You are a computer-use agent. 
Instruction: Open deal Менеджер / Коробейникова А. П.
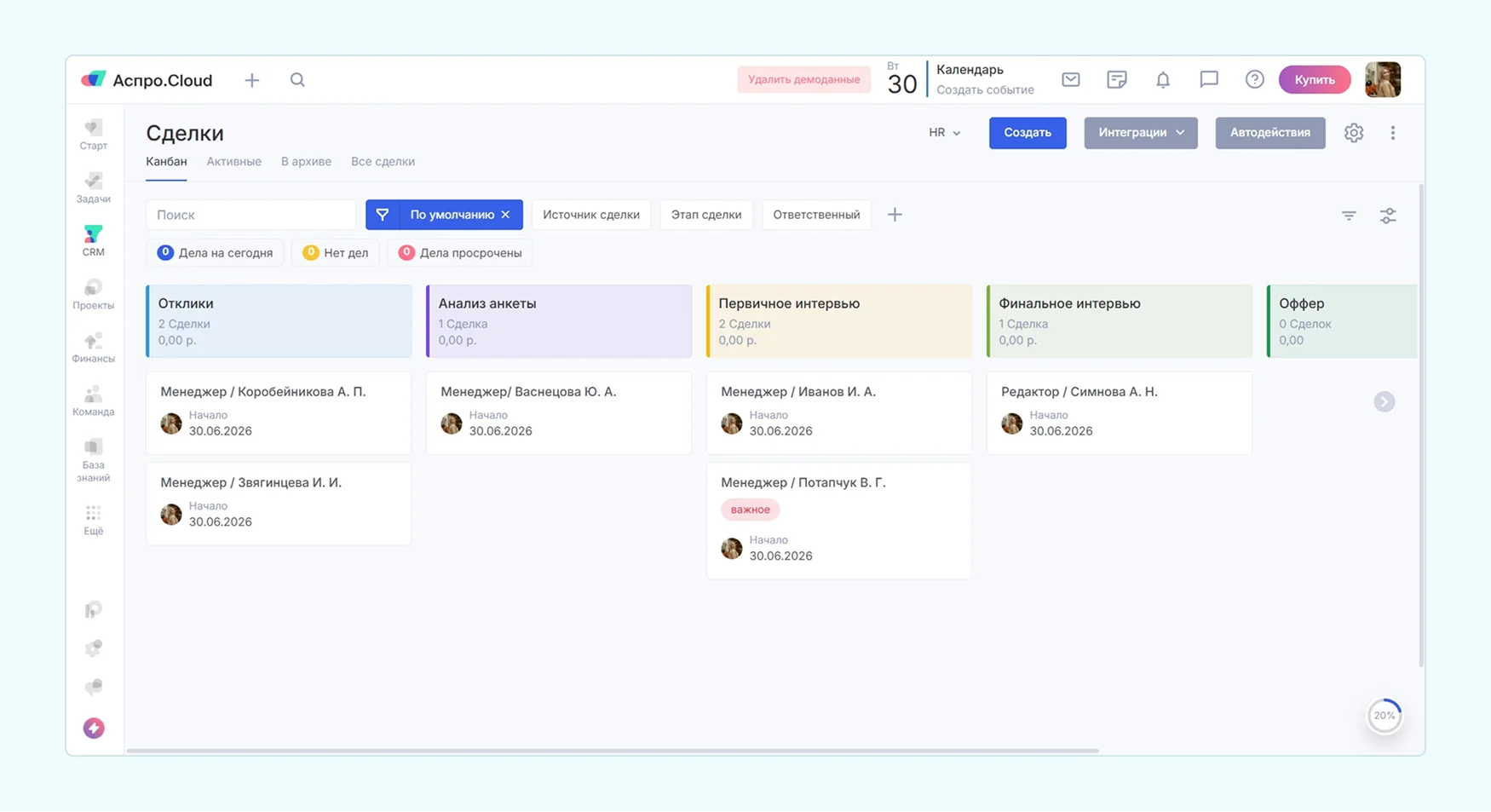pyautogui.click(x=279, y=412)
